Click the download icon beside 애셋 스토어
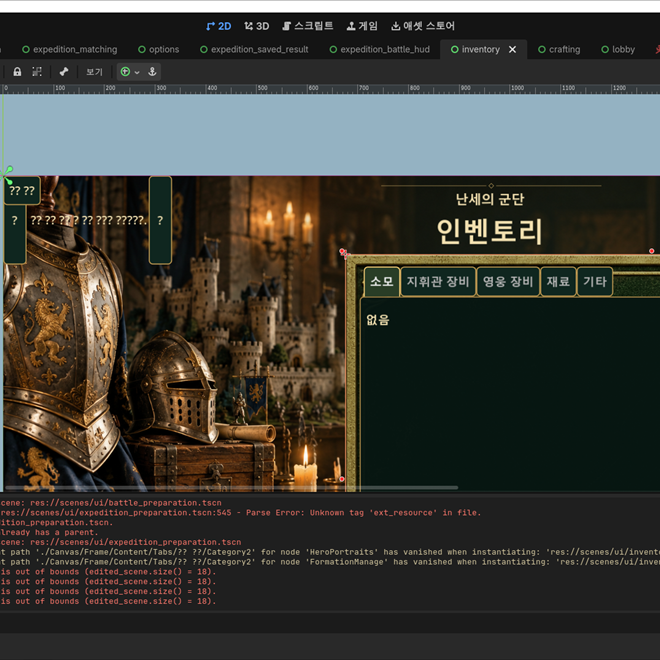 click(396, 26)
